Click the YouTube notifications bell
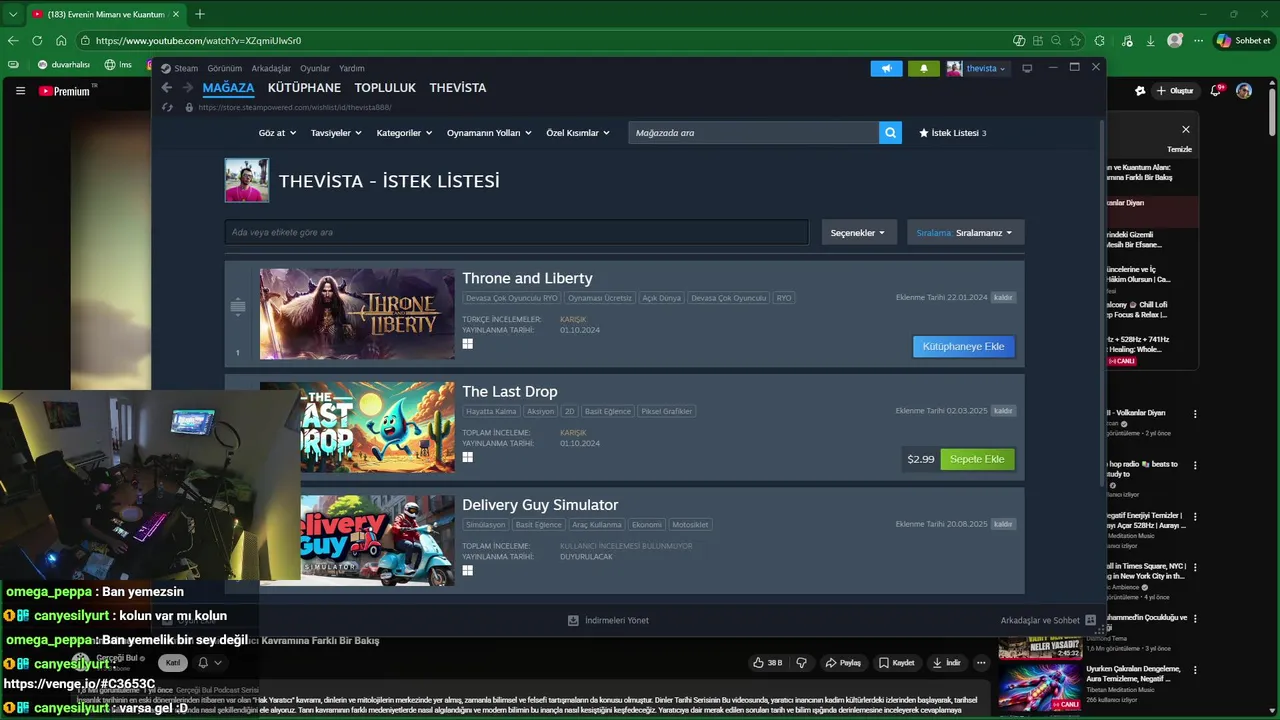Image resolution: width=1280 pixels, height=720 pixels. click(1216, 91)
